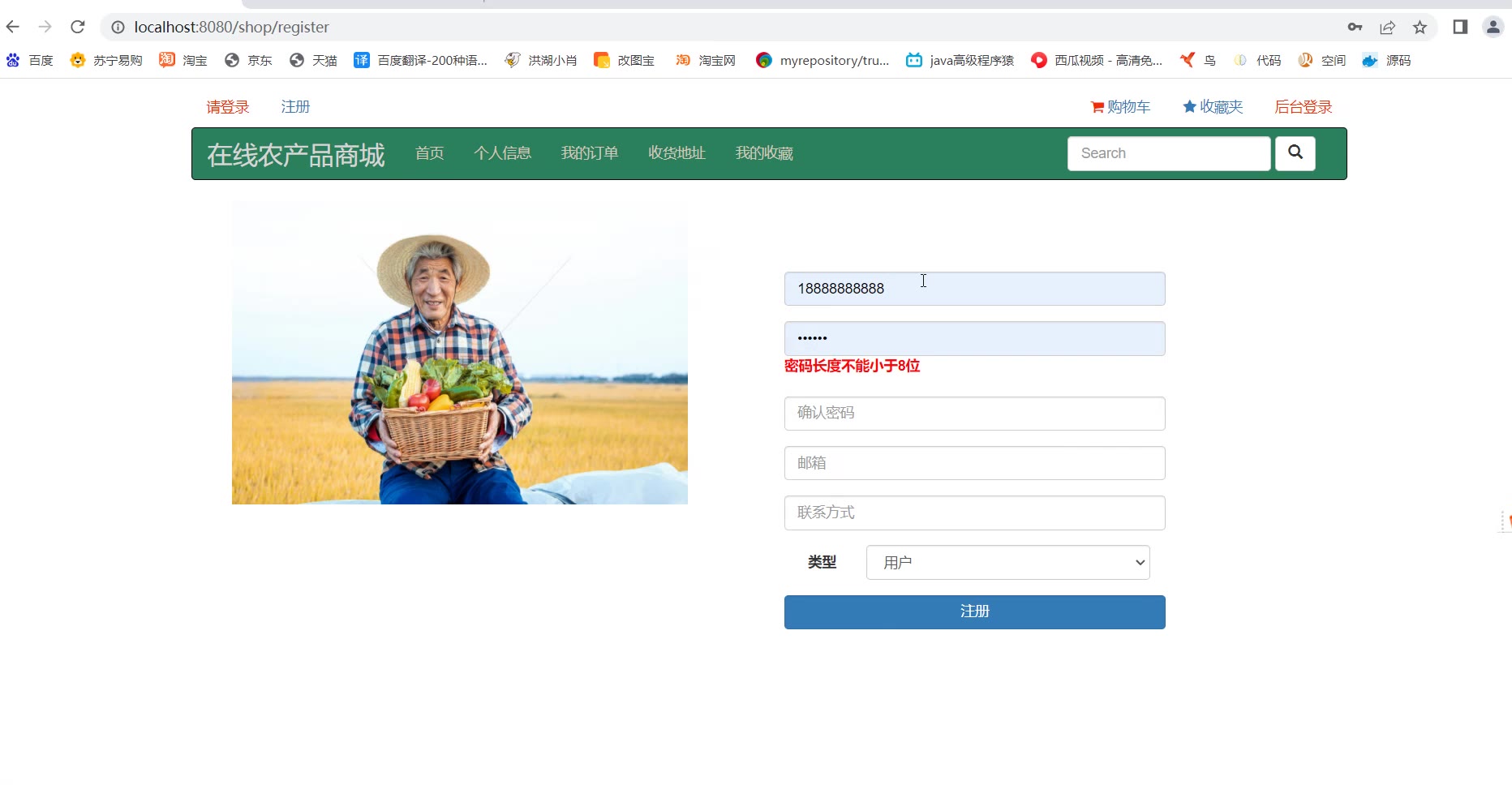Focus the 确认密码 field
1512x785 pixels.
(974, 414)
